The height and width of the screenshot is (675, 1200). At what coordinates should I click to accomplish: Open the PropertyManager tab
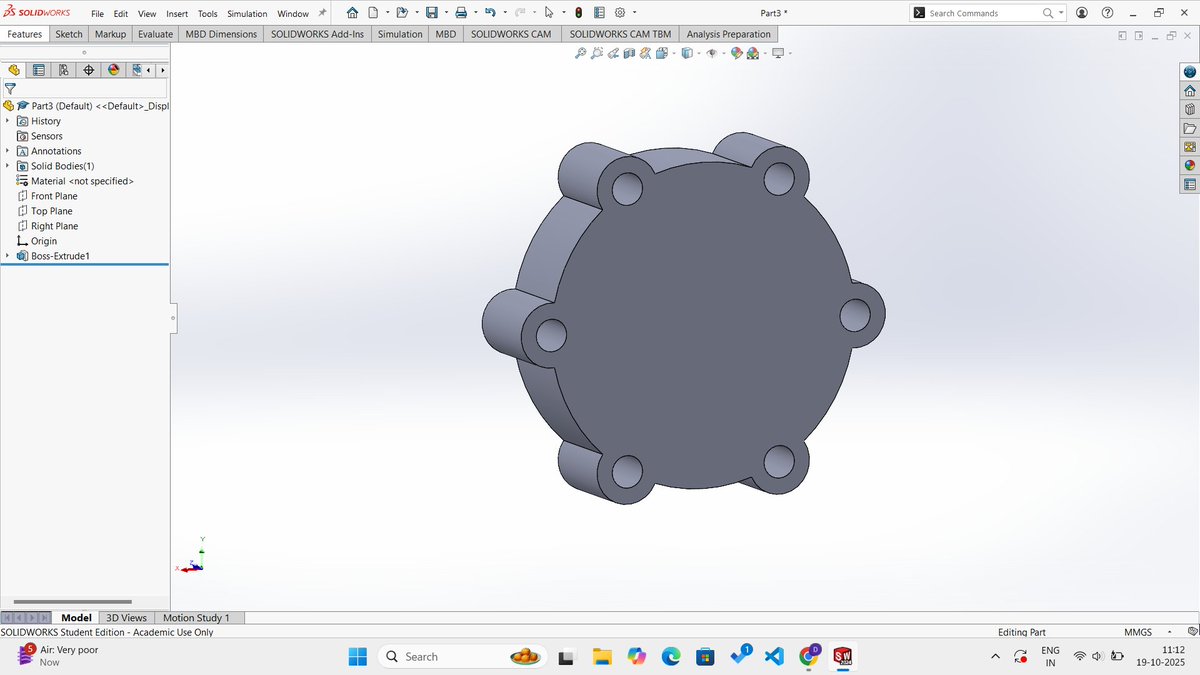[x=39, y=70]
